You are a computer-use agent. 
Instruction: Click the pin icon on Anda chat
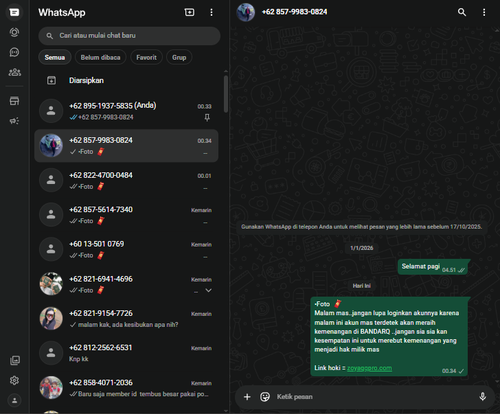[x=207, y=117]
